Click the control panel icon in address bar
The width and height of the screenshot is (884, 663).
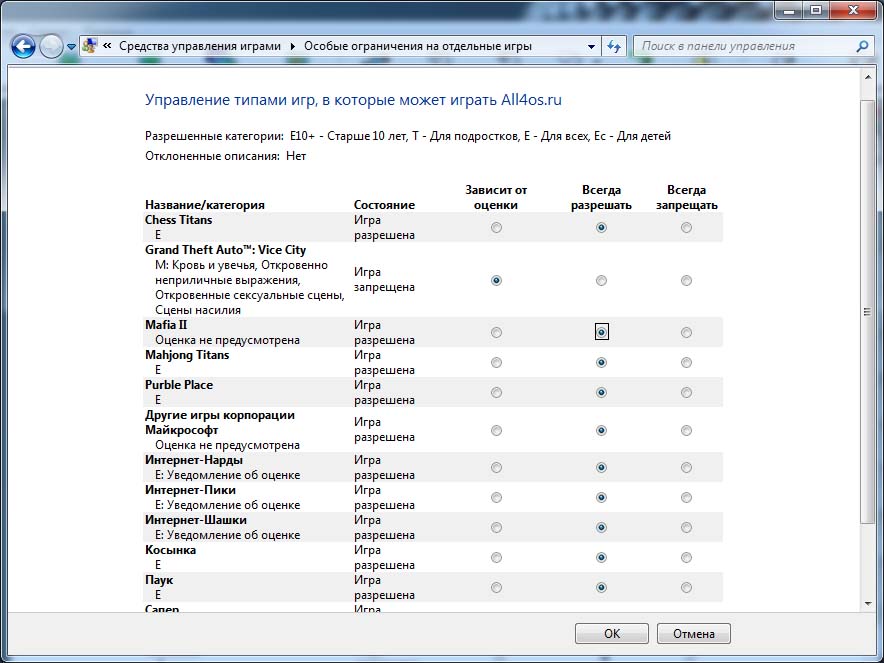click(x=89, y=46)
